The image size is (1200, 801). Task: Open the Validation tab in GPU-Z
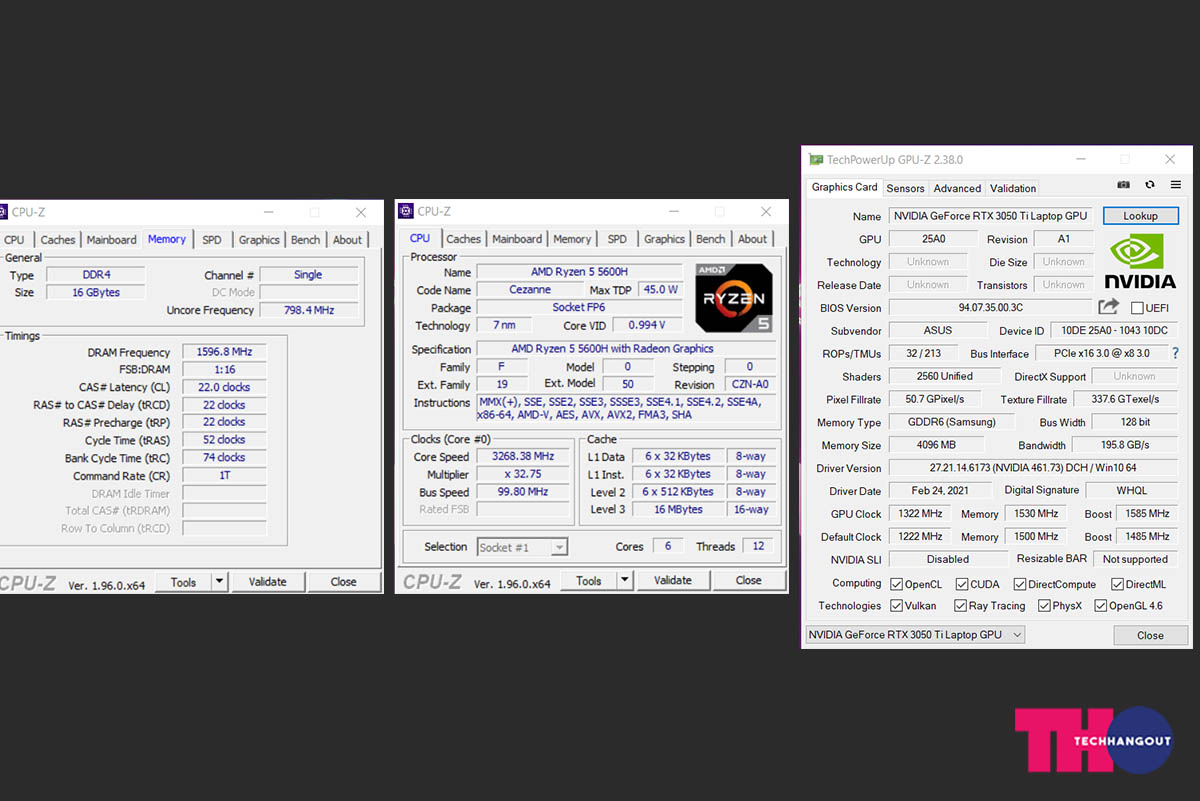pos(1013,188)
